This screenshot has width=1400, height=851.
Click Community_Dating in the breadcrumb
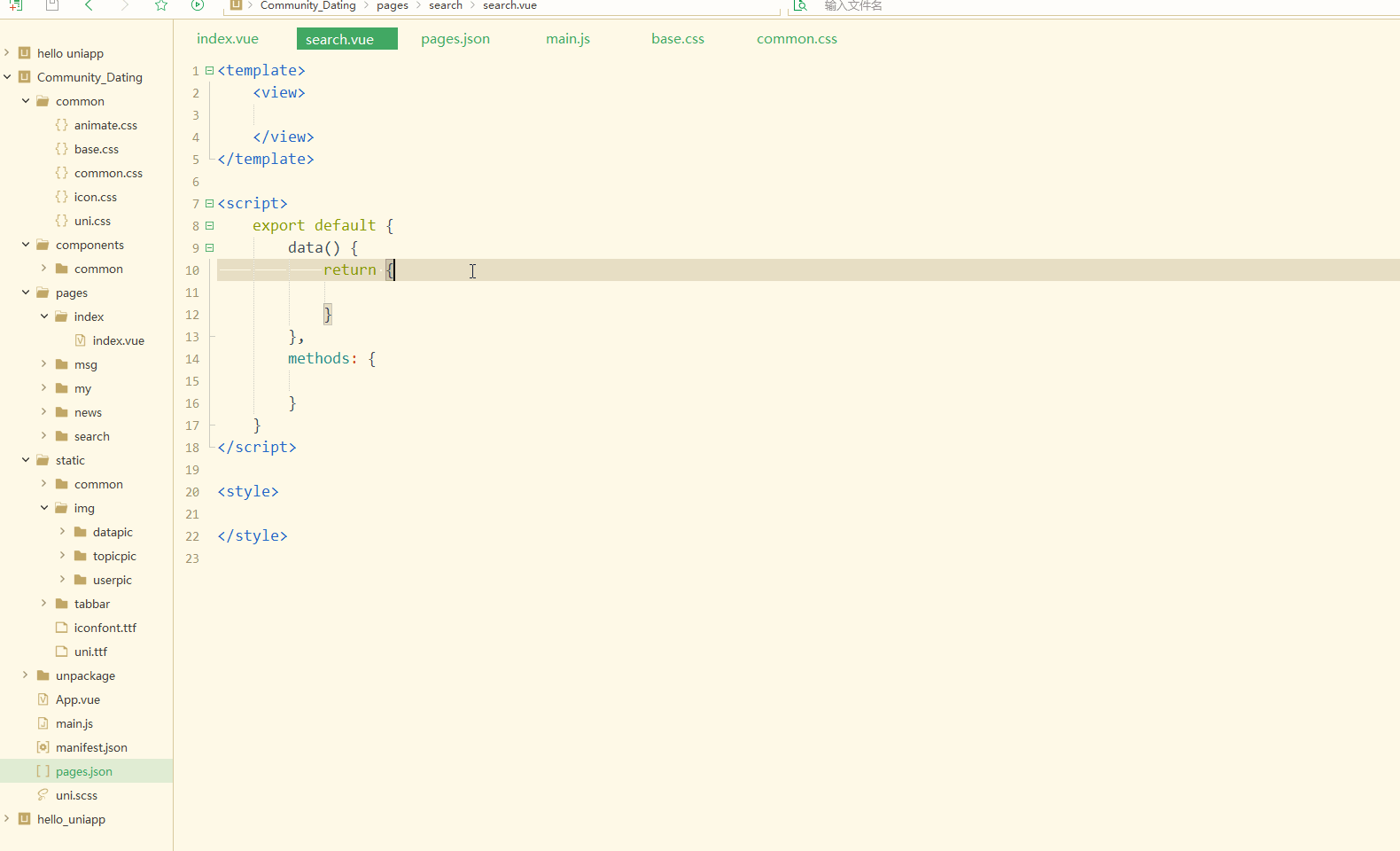pos(307,5)
